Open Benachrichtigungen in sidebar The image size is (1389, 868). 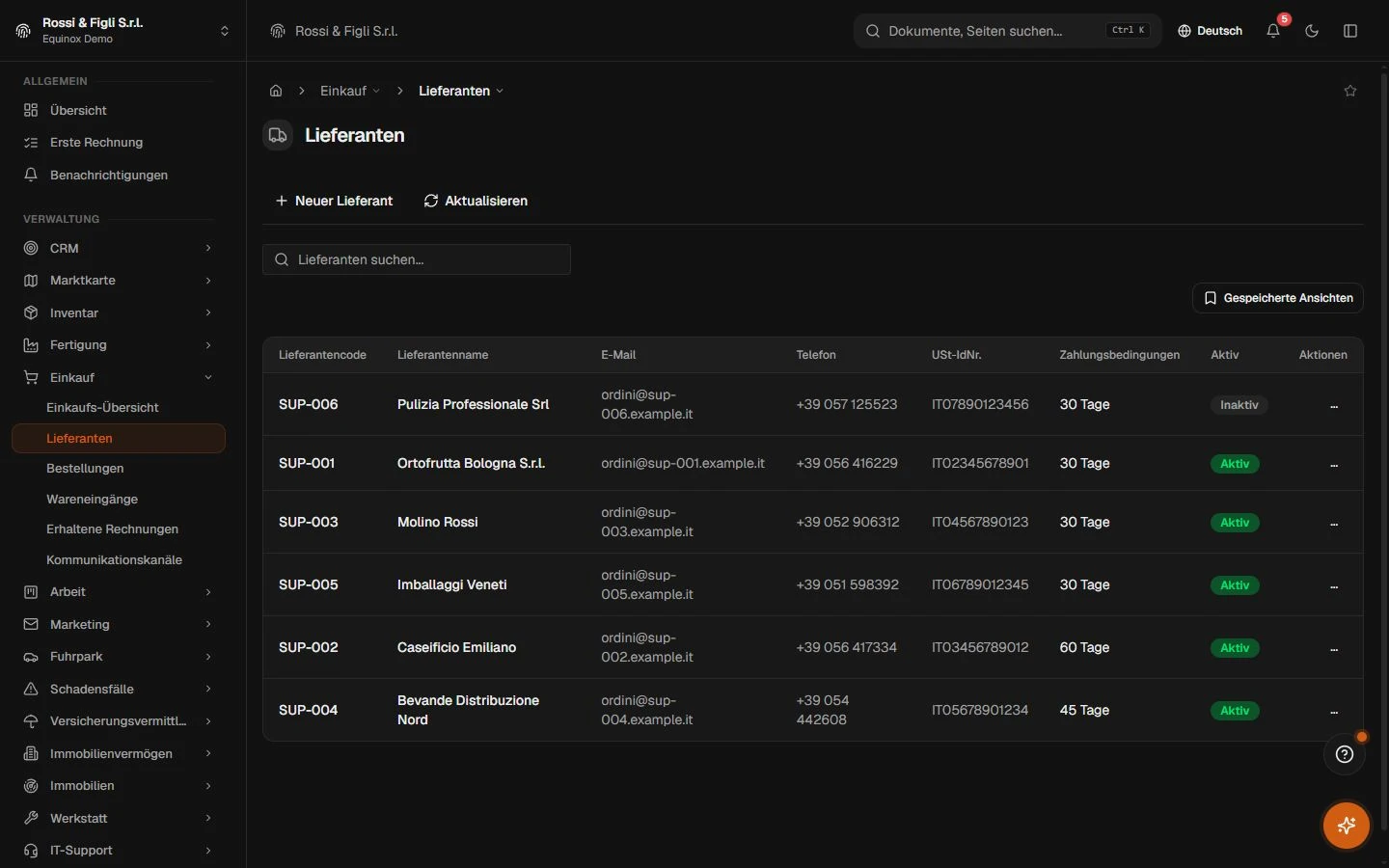pyautogui.click(x=118, y=175)
